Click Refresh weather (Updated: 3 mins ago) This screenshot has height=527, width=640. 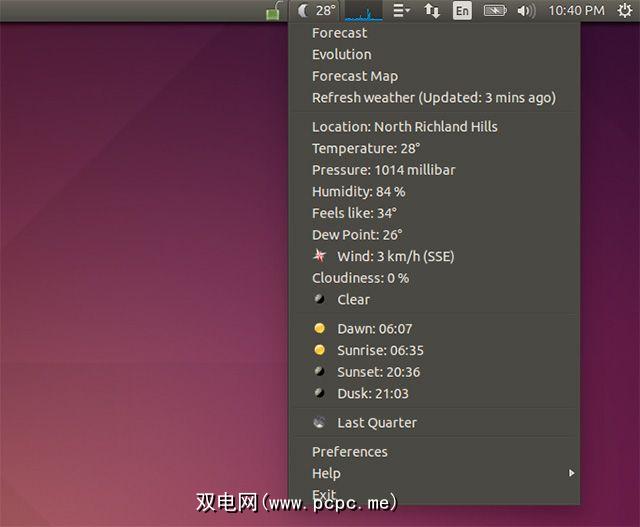433,98
